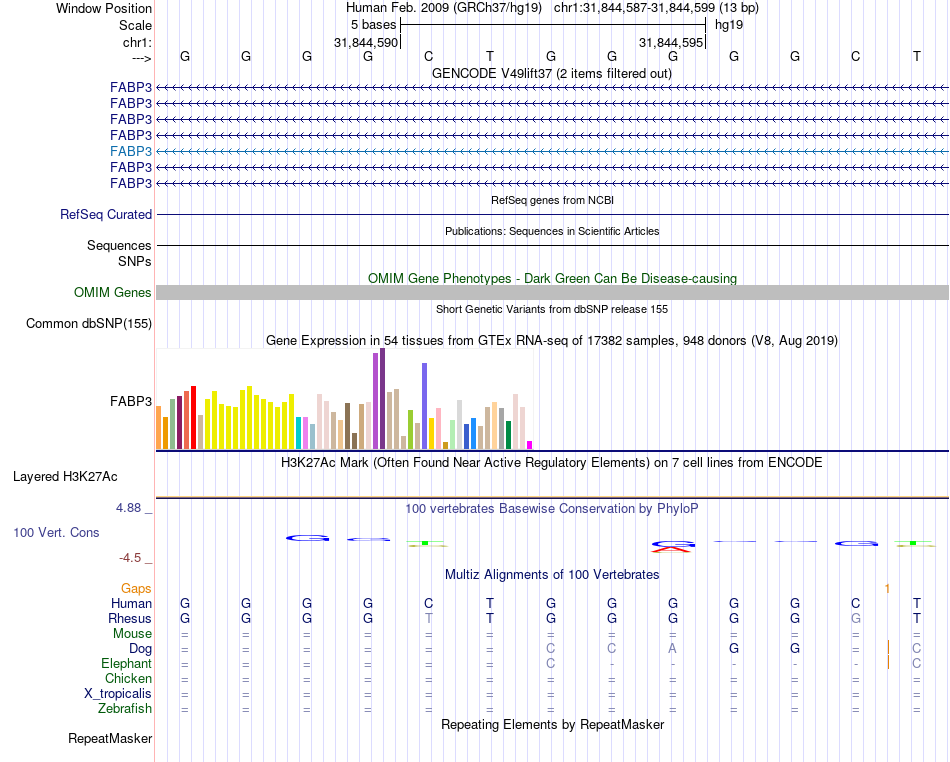Click 'Publications: Sequences in Scientific Articles' title

click(x=552, y=231)
